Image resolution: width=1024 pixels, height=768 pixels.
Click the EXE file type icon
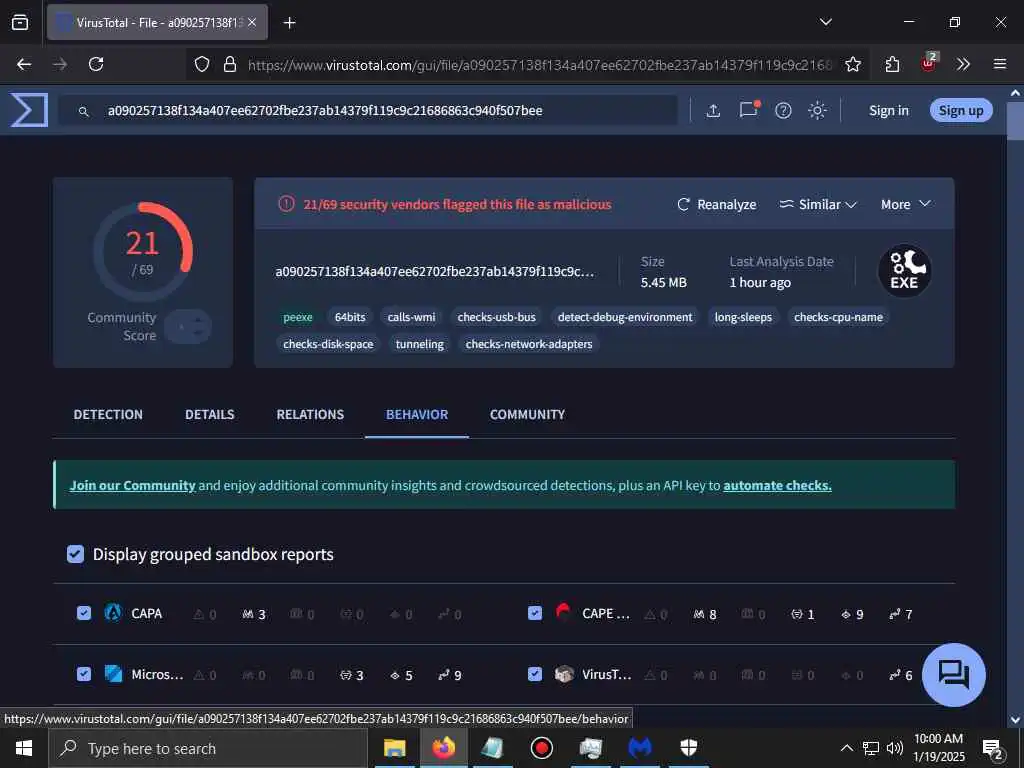click(904, 271)
